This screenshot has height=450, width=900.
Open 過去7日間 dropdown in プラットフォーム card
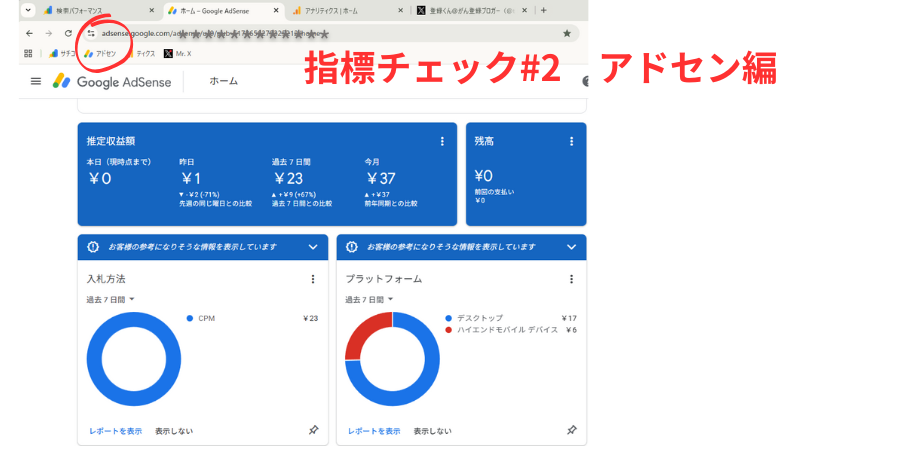click(x=370, y=299)
